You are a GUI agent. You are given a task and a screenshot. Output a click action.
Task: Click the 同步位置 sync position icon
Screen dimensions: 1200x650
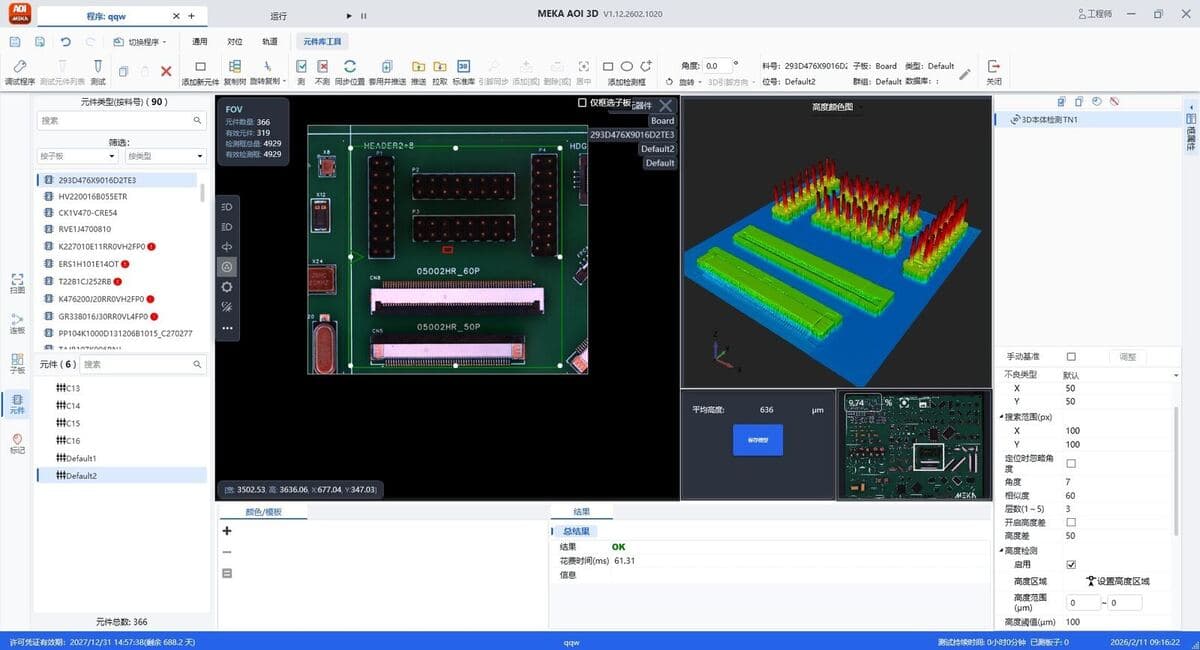[x=350, y=67]
